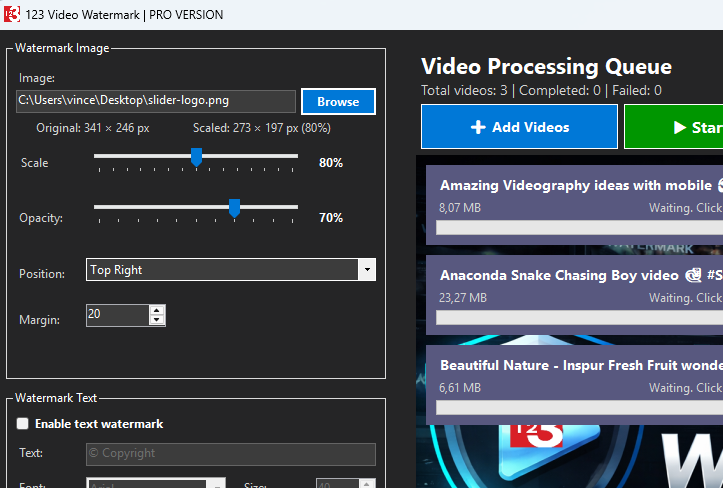Enable text watermark checkbox
This screenshot has width=723, height=488.
pyautogui.click(x=23, y=424)
